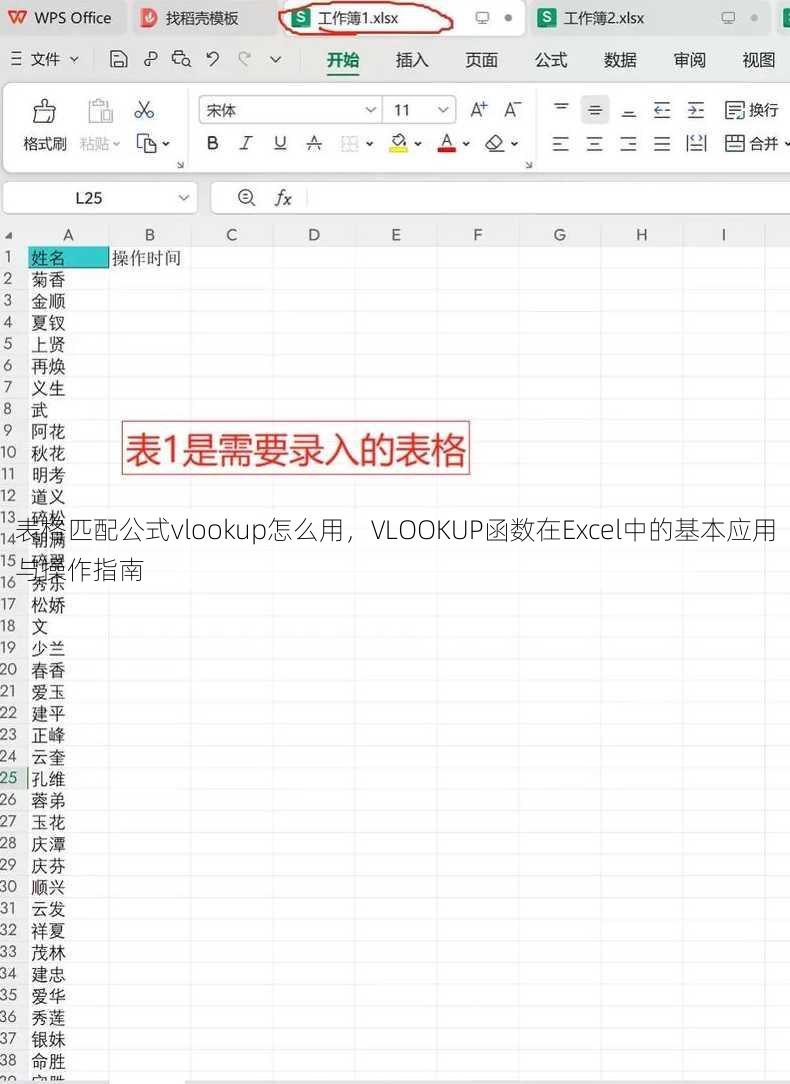Switch to the 数据 ribbon tab
The width and height of the screenshot is (790, 1084).
point(620,60)
